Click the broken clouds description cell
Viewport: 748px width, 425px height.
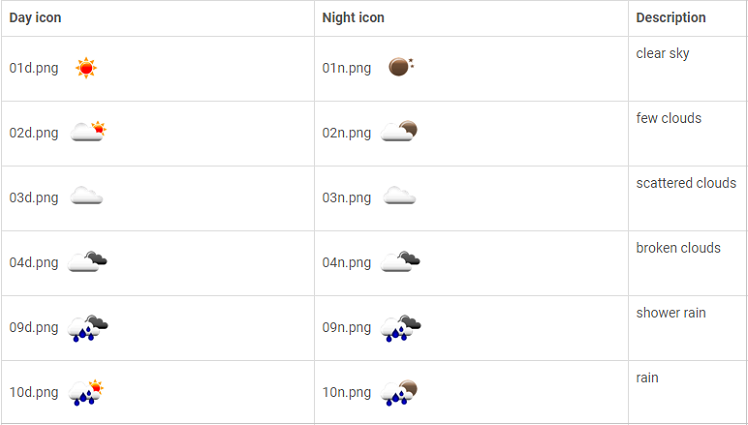(687, 263)
